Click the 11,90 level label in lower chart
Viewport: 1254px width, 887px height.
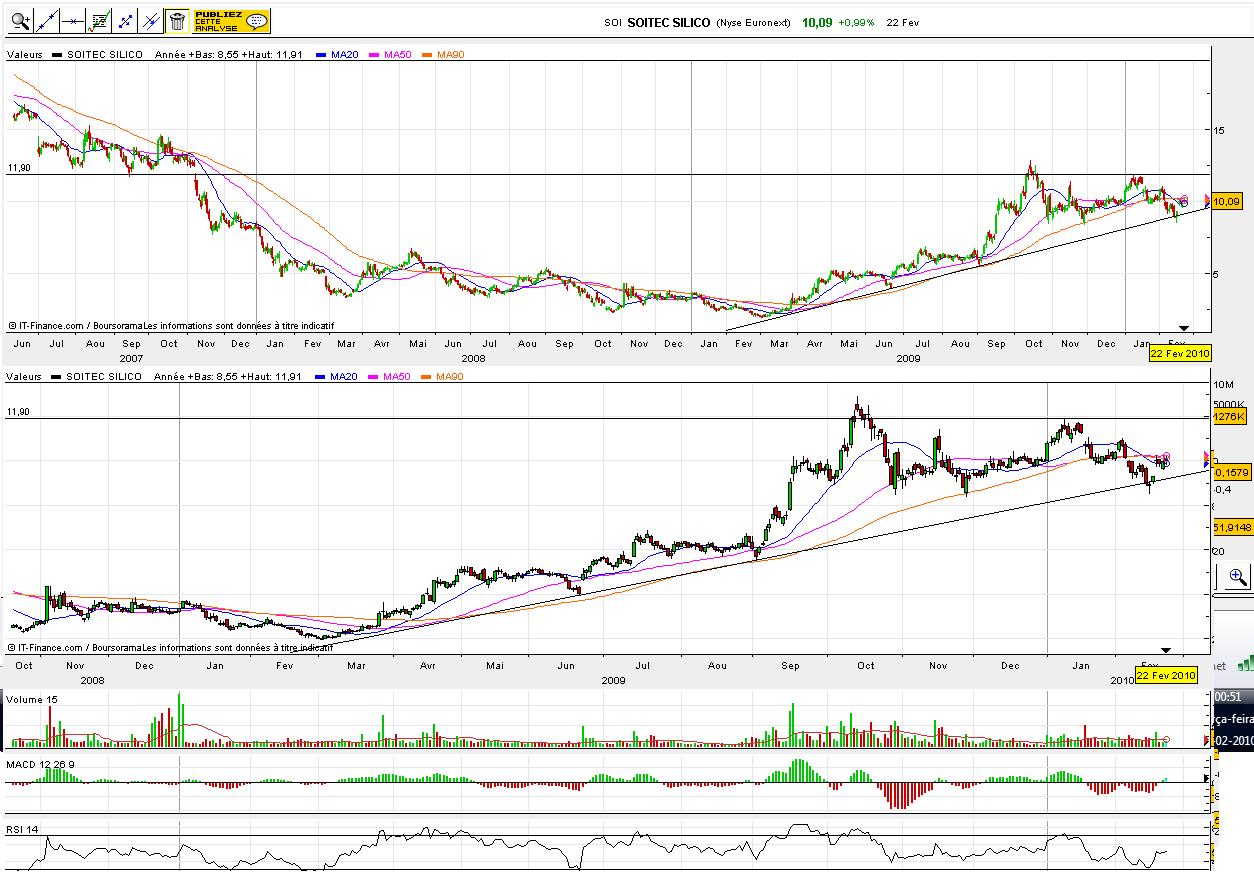[x=19, y=411]
